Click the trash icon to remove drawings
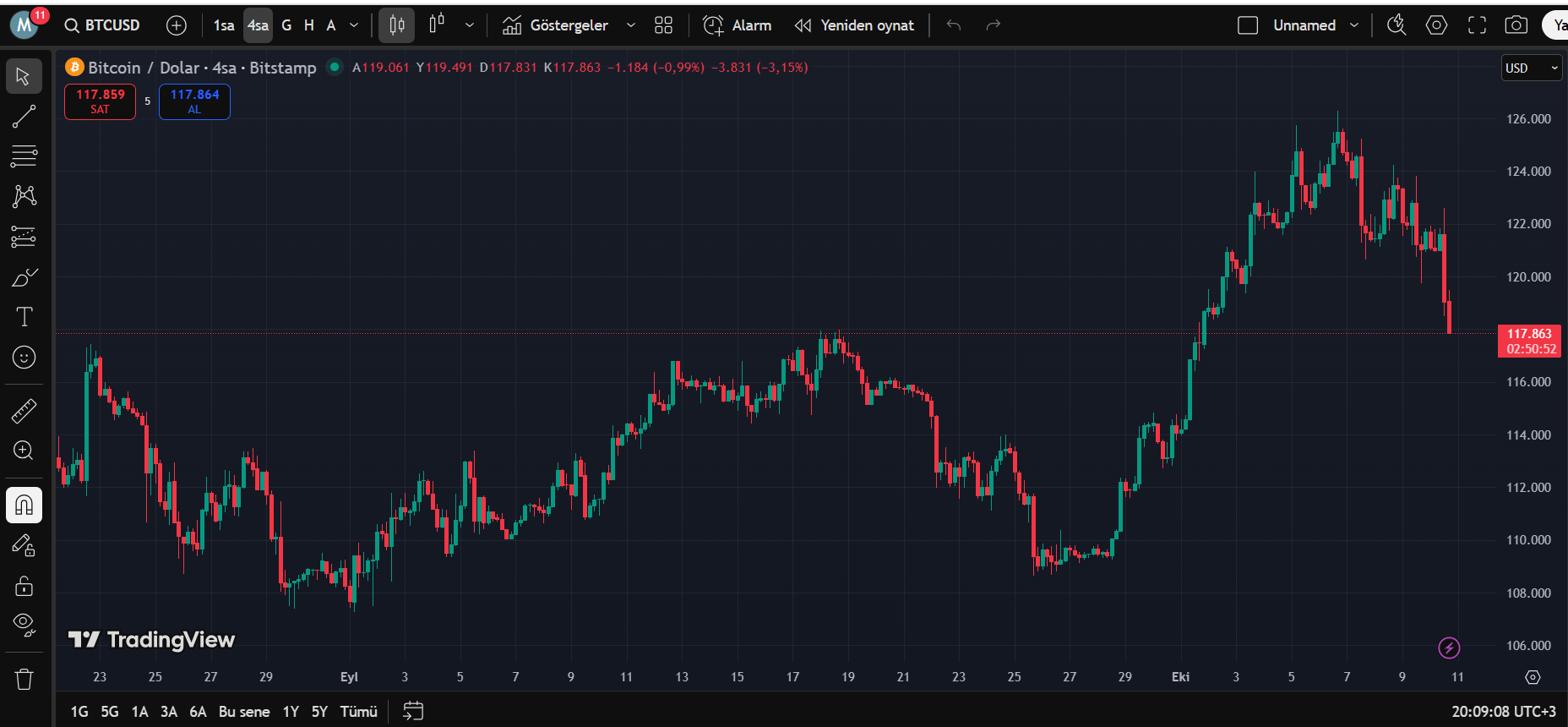1568x727 pixels. tap(24, 679)
